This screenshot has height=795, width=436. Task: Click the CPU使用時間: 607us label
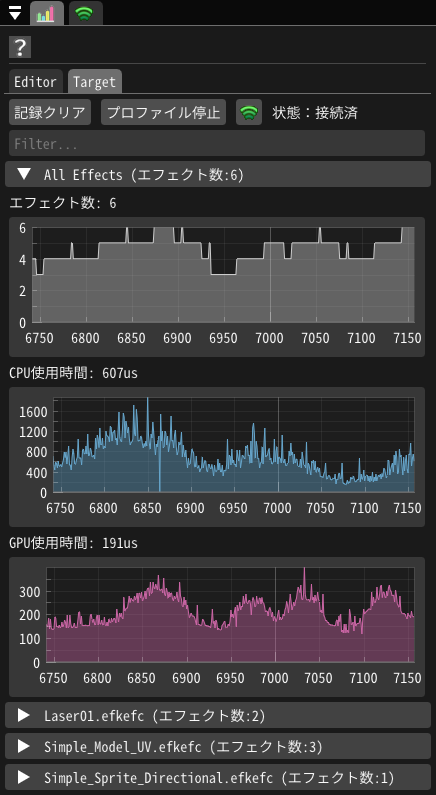[74, 374]
